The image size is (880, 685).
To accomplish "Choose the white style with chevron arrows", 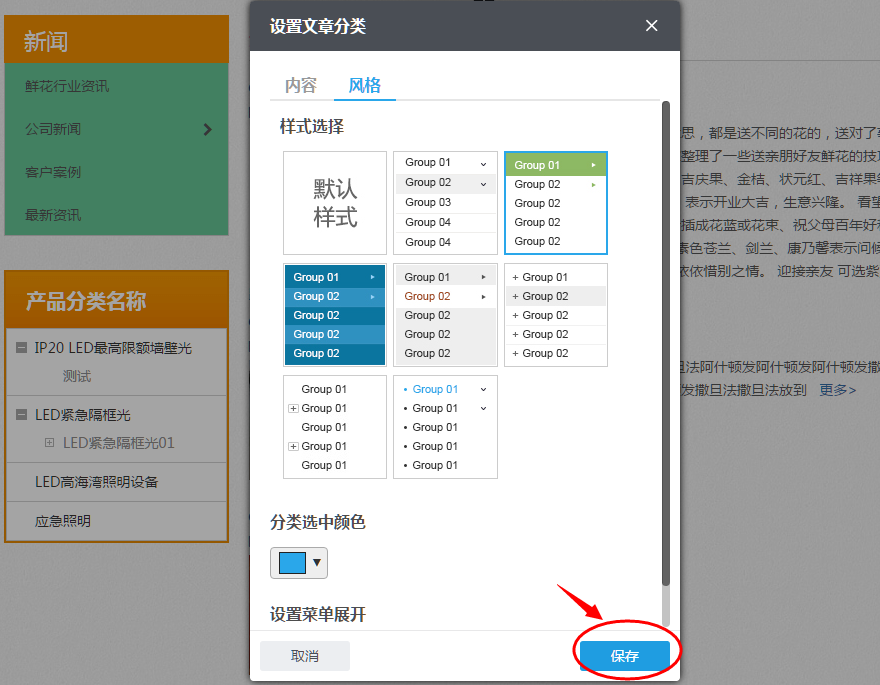I will (x=445, y=203).
